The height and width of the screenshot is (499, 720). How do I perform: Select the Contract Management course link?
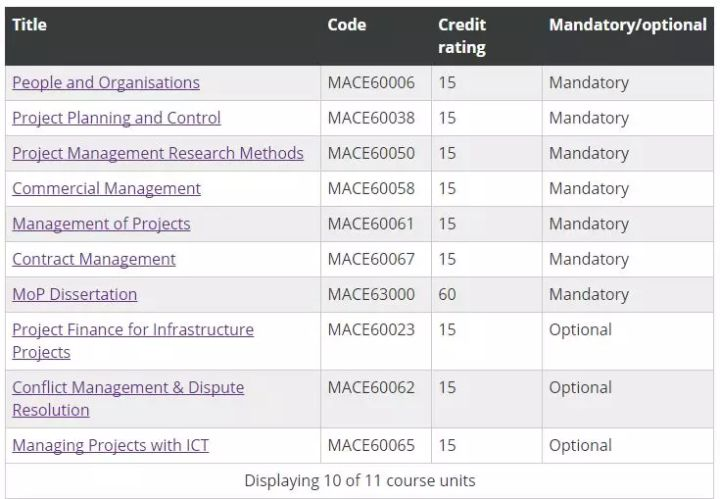[x=94, y=259]
